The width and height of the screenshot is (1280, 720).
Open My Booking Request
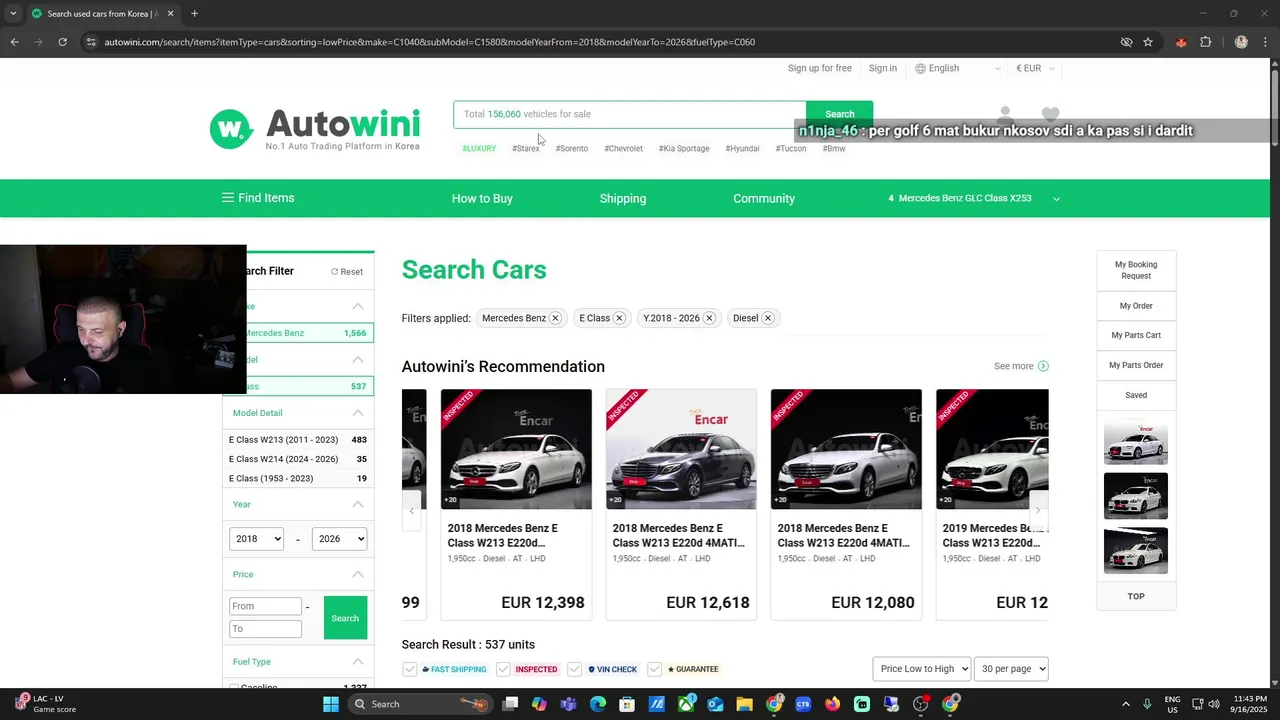(1136, 270)
